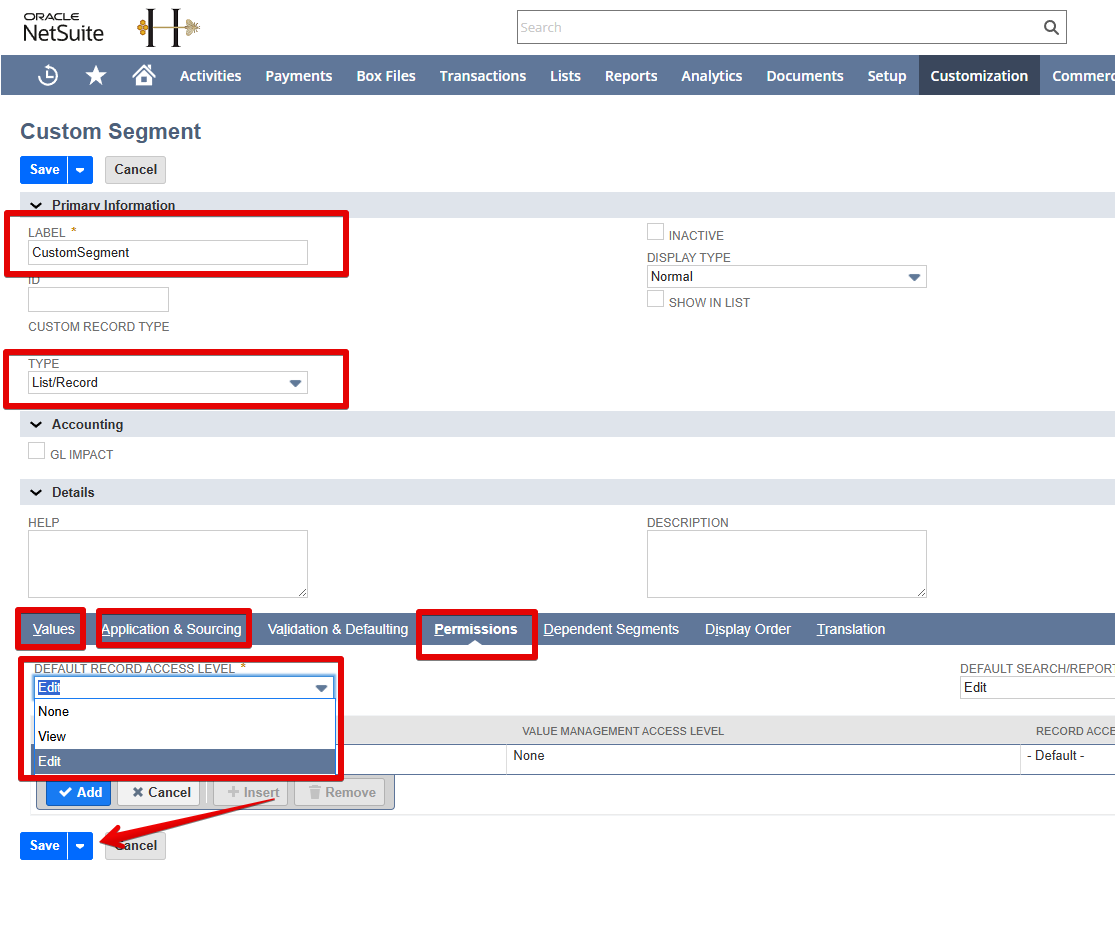Open the DISPLAY TYPE dropdown showing Normal
Image resolution: width=1115 pixels, height=938 pixels.
[913, 276]
